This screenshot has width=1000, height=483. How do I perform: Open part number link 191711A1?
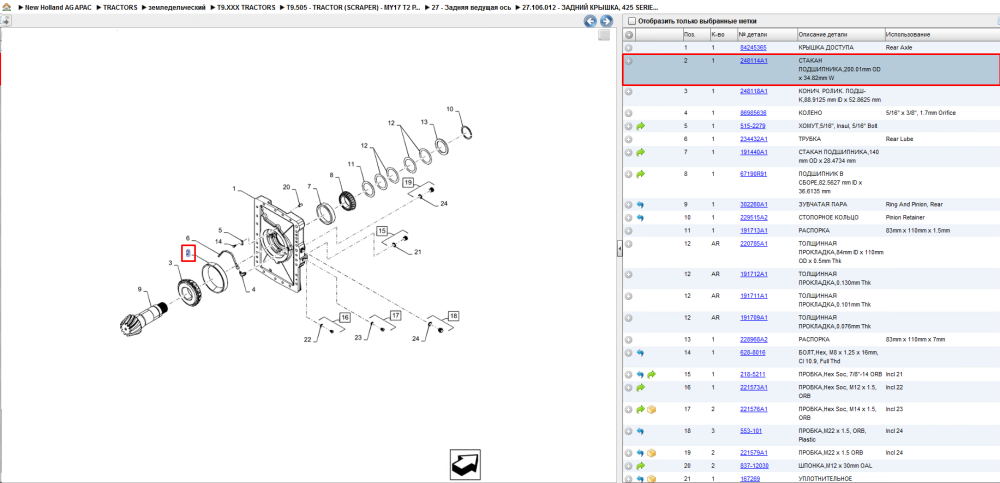pos(753,296)
